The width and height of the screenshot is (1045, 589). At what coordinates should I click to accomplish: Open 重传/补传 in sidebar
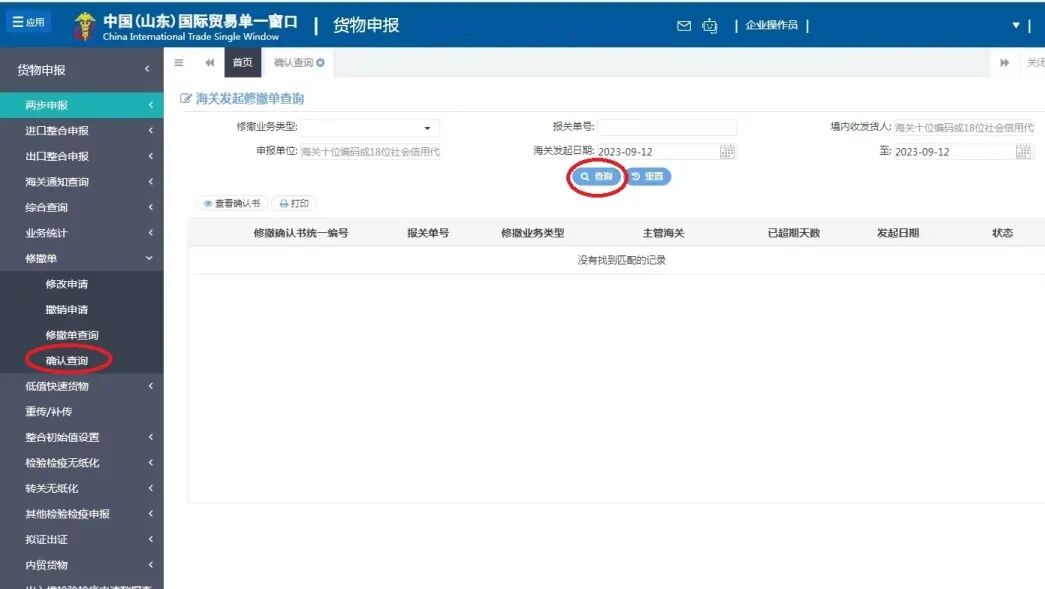pyautogui.click(x=49, y=412)
